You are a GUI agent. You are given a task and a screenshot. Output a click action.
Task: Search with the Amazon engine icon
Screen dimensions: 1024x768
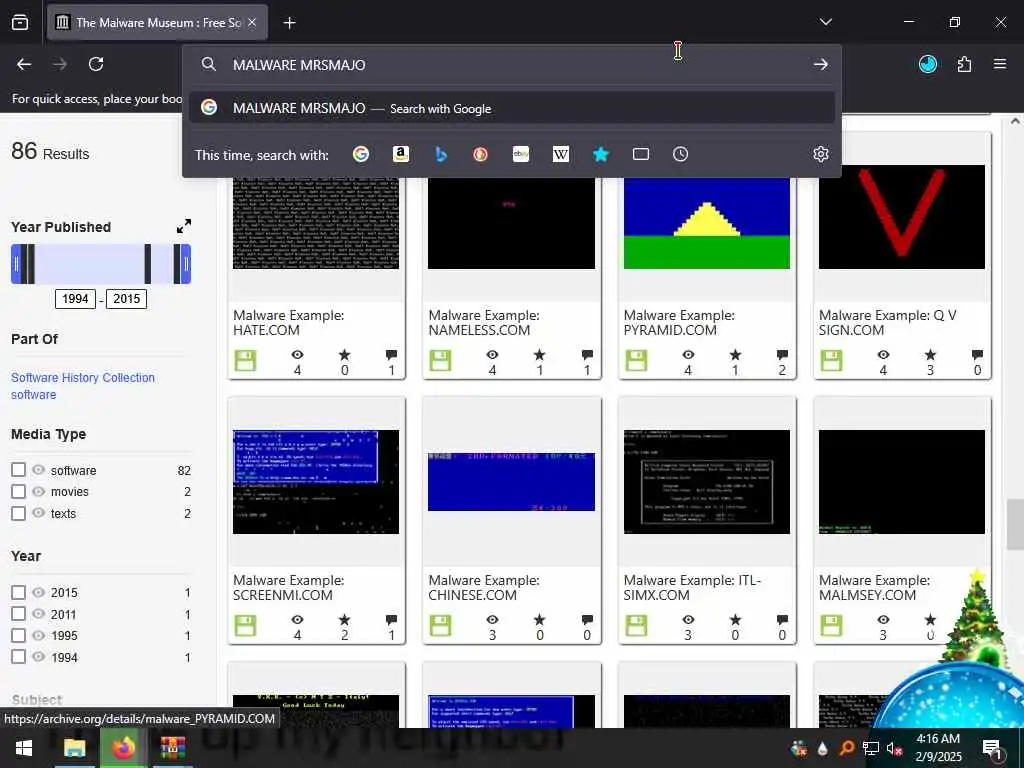[401, 154]
